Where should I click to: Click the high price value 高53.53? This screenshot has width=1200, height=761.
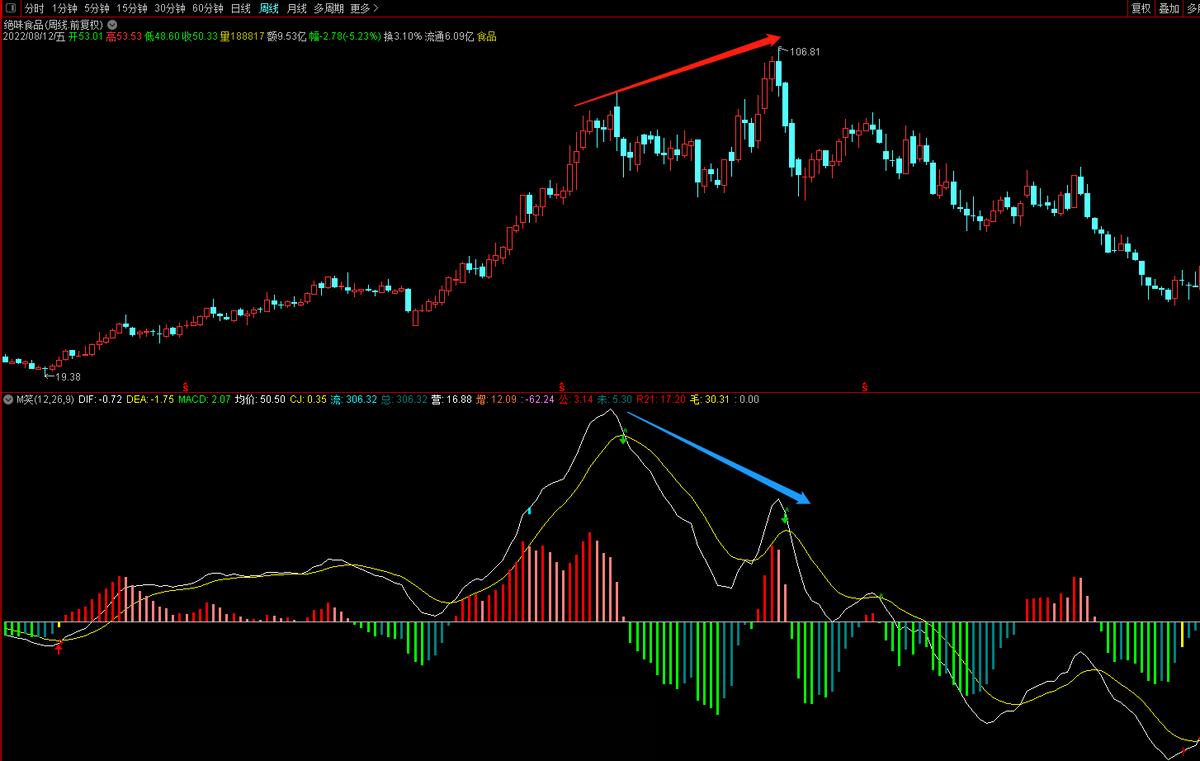[124, 36]
